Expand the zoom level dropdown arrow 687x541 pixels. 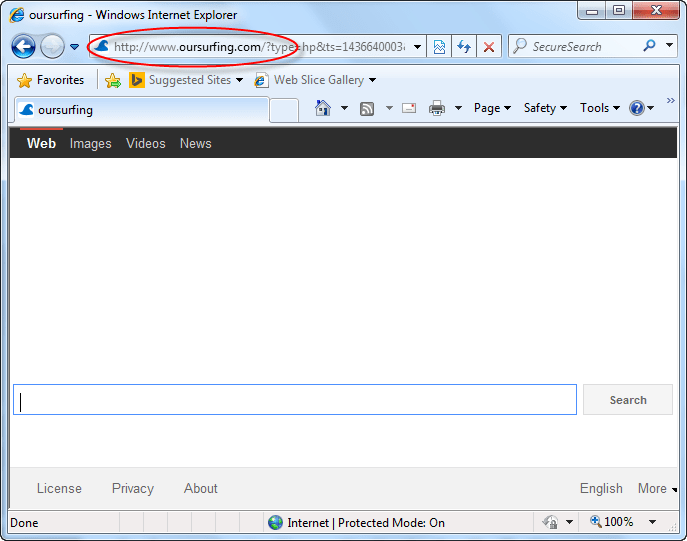652,522
